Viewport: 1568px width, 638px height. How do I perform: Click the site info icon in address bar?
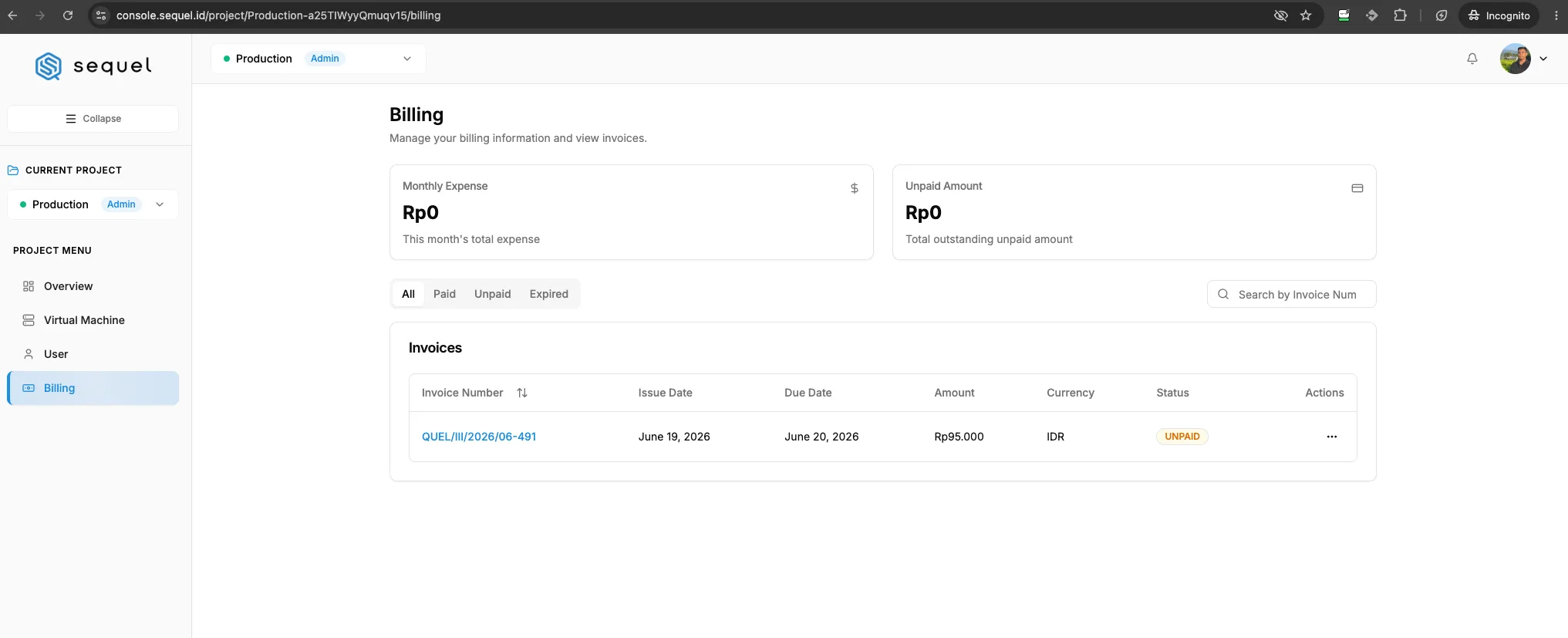(101, 15)
